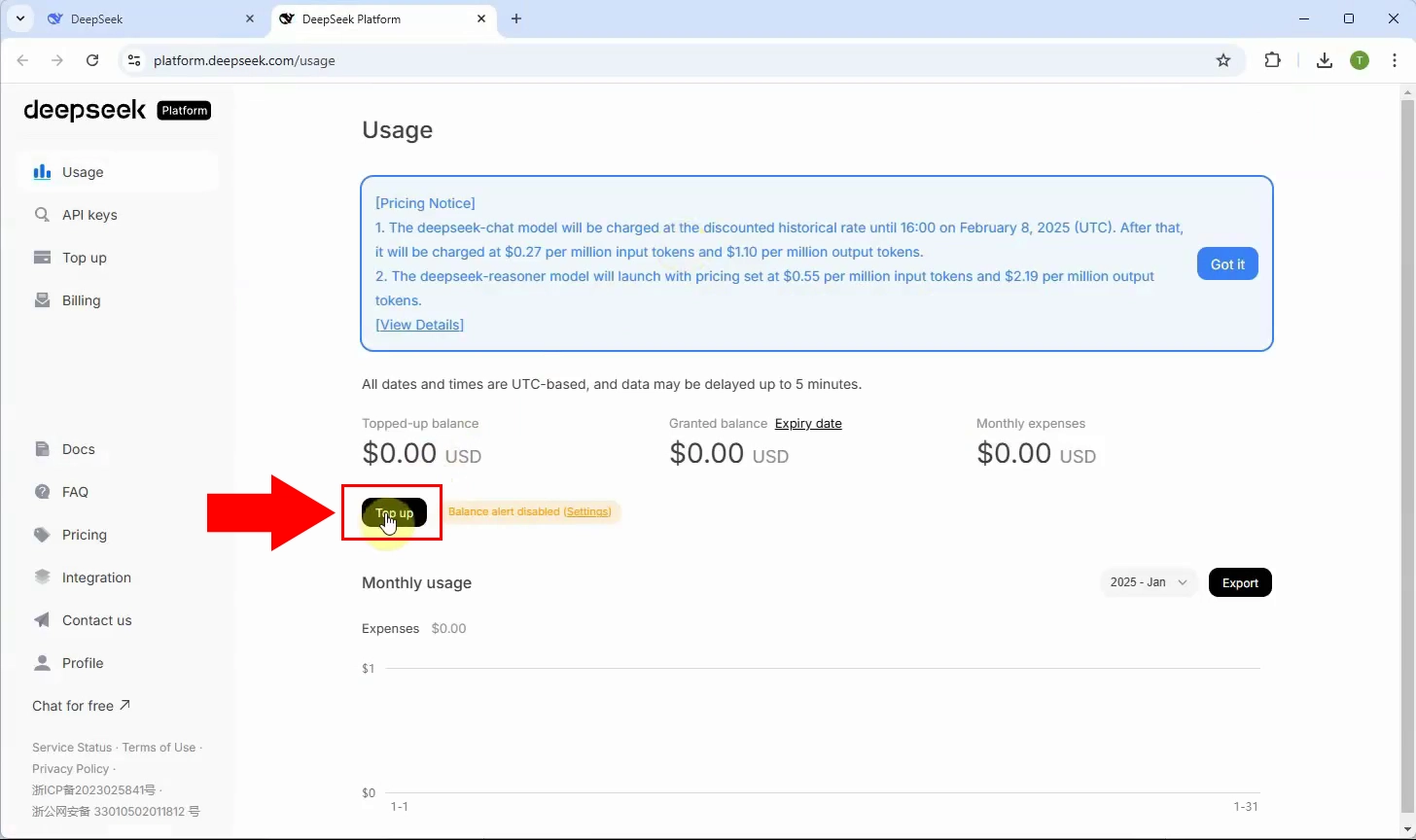Click the Top up card icon in sidebar
The height and width of the screenshot is (840, 1416).
pos(42,258)
